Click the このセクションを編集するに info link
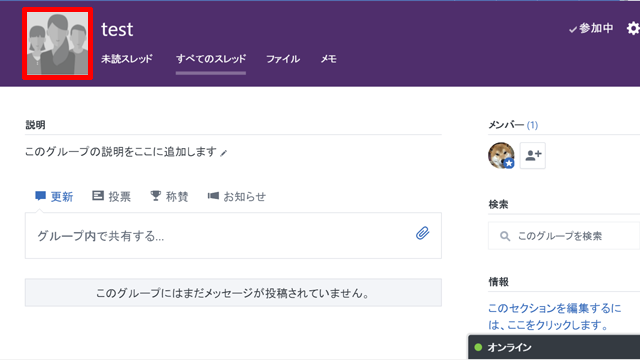 point(555,316)
